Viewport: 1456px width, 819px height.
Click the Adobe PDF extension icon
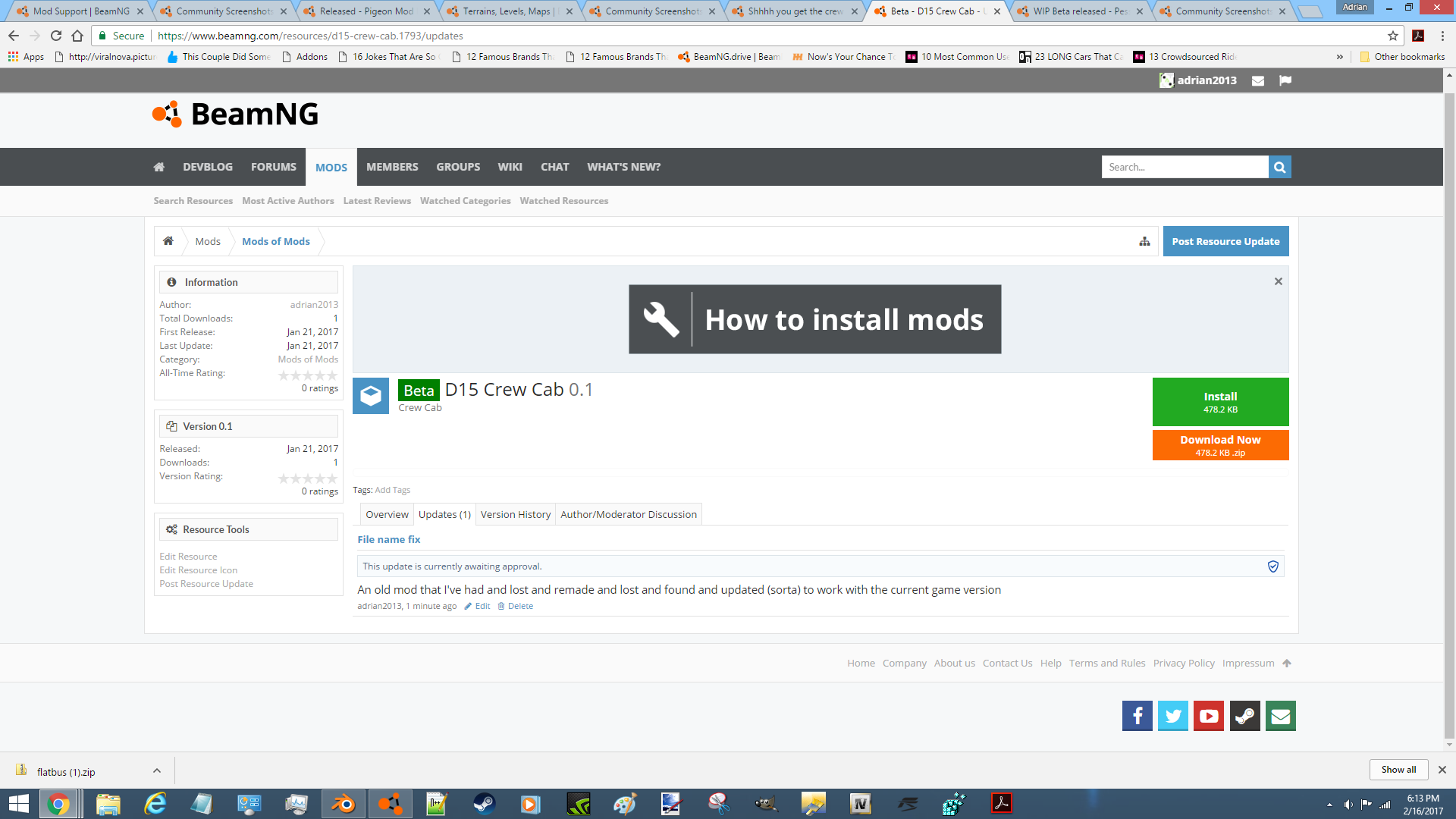[x=1418, y=36]
